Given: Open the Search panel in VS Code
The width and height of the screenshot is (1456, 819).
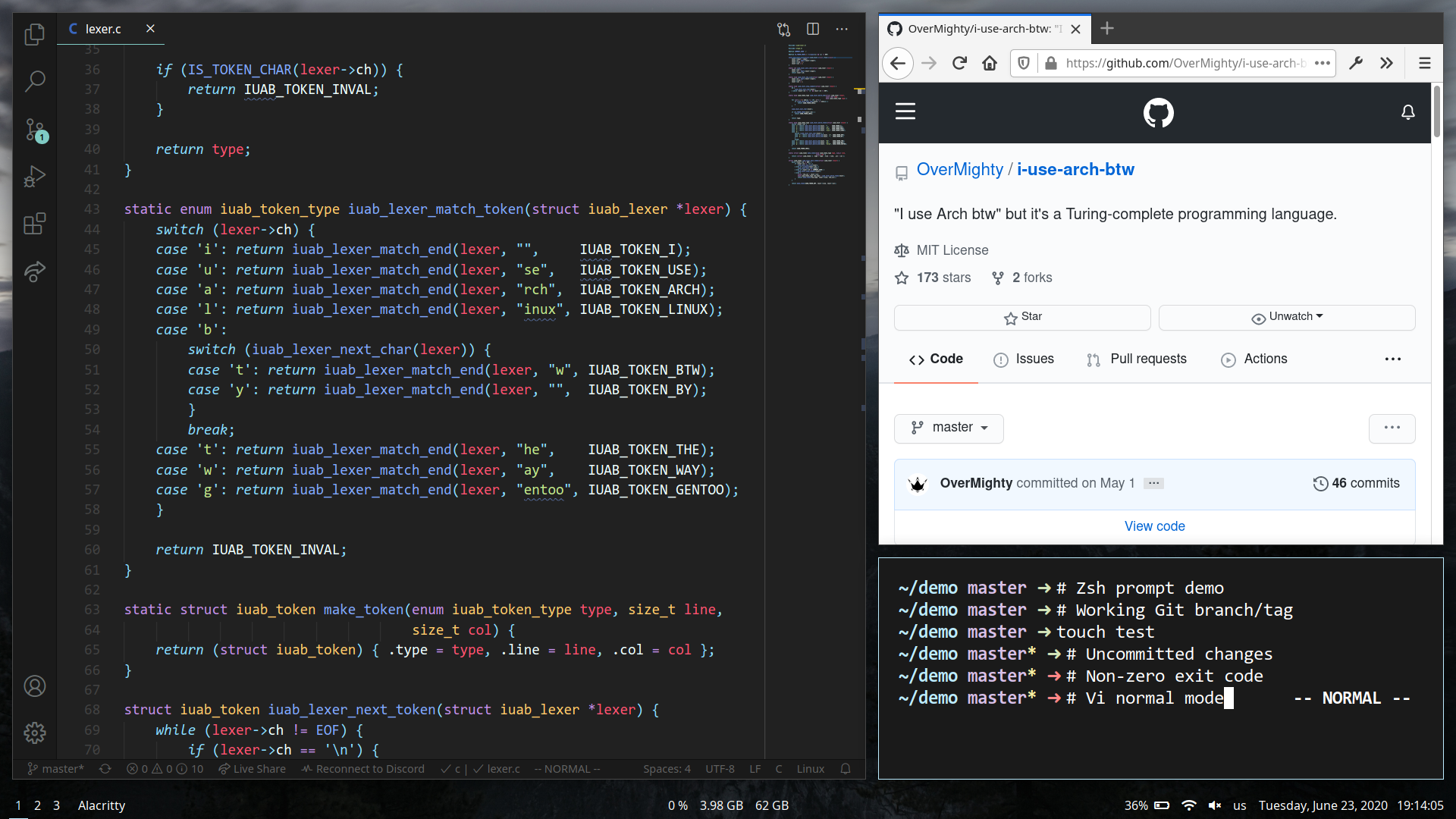Looking at the screenshot, I should pyautogui.click(x=34, y=81).
